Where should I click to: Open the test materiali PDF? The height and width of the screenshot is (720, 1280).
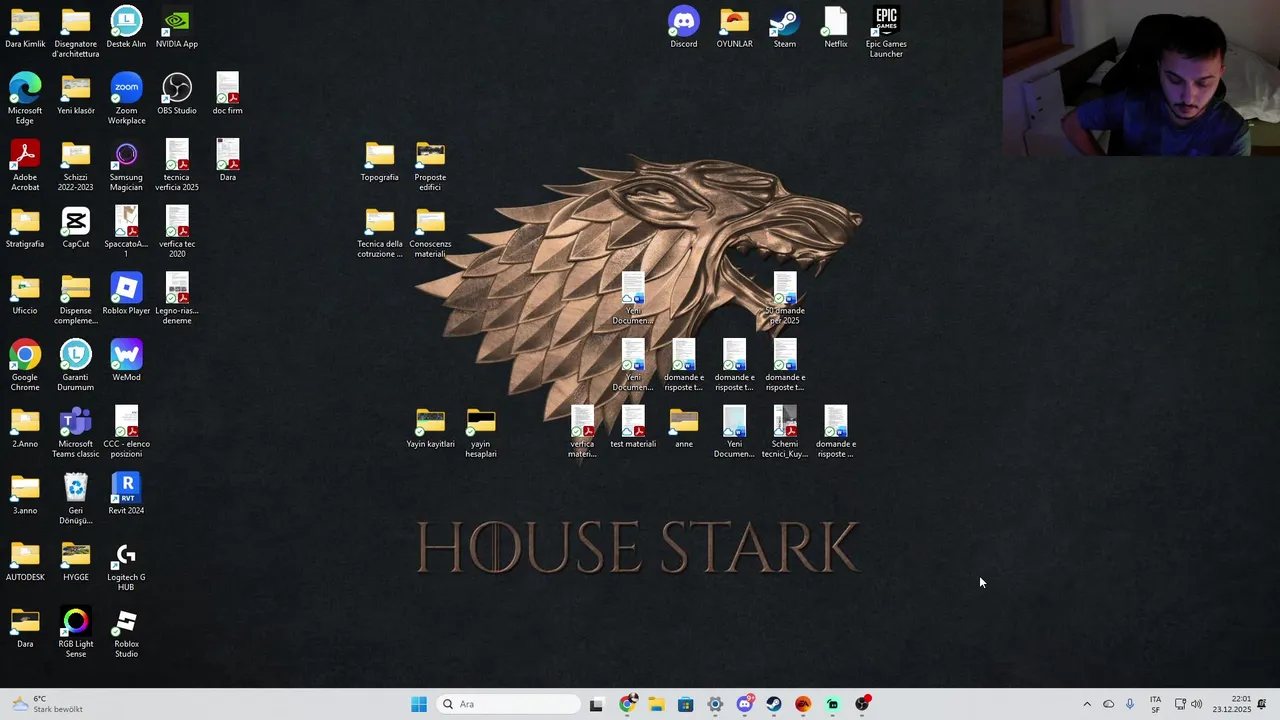633,428
